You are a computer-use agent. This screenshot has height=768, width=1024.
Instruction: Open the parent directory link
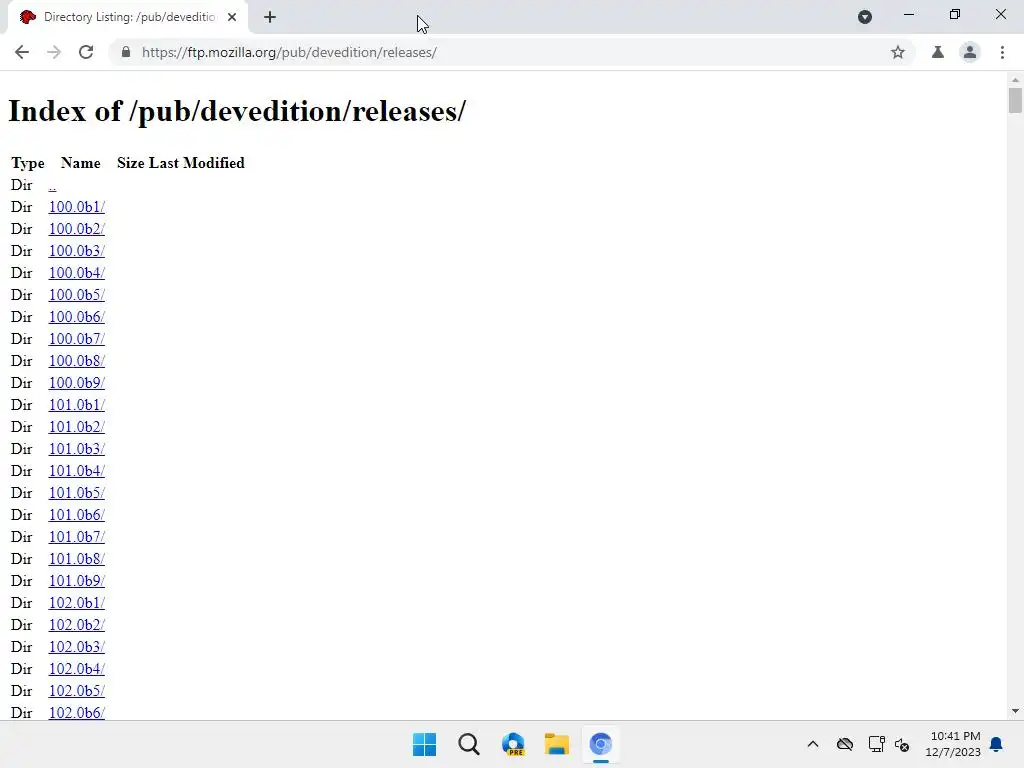click(x=52, y=185)
